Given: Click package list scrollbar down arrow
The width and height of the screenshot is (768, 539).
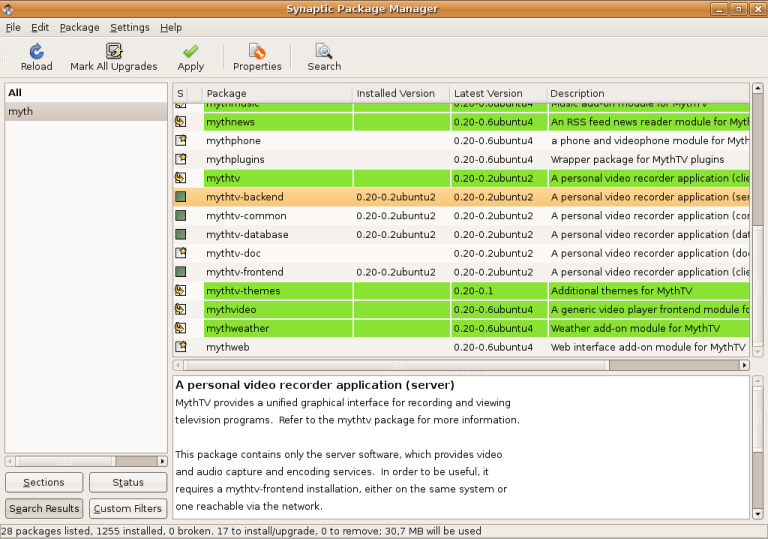Looking at the screenshot, I should (x=758, y=351).
